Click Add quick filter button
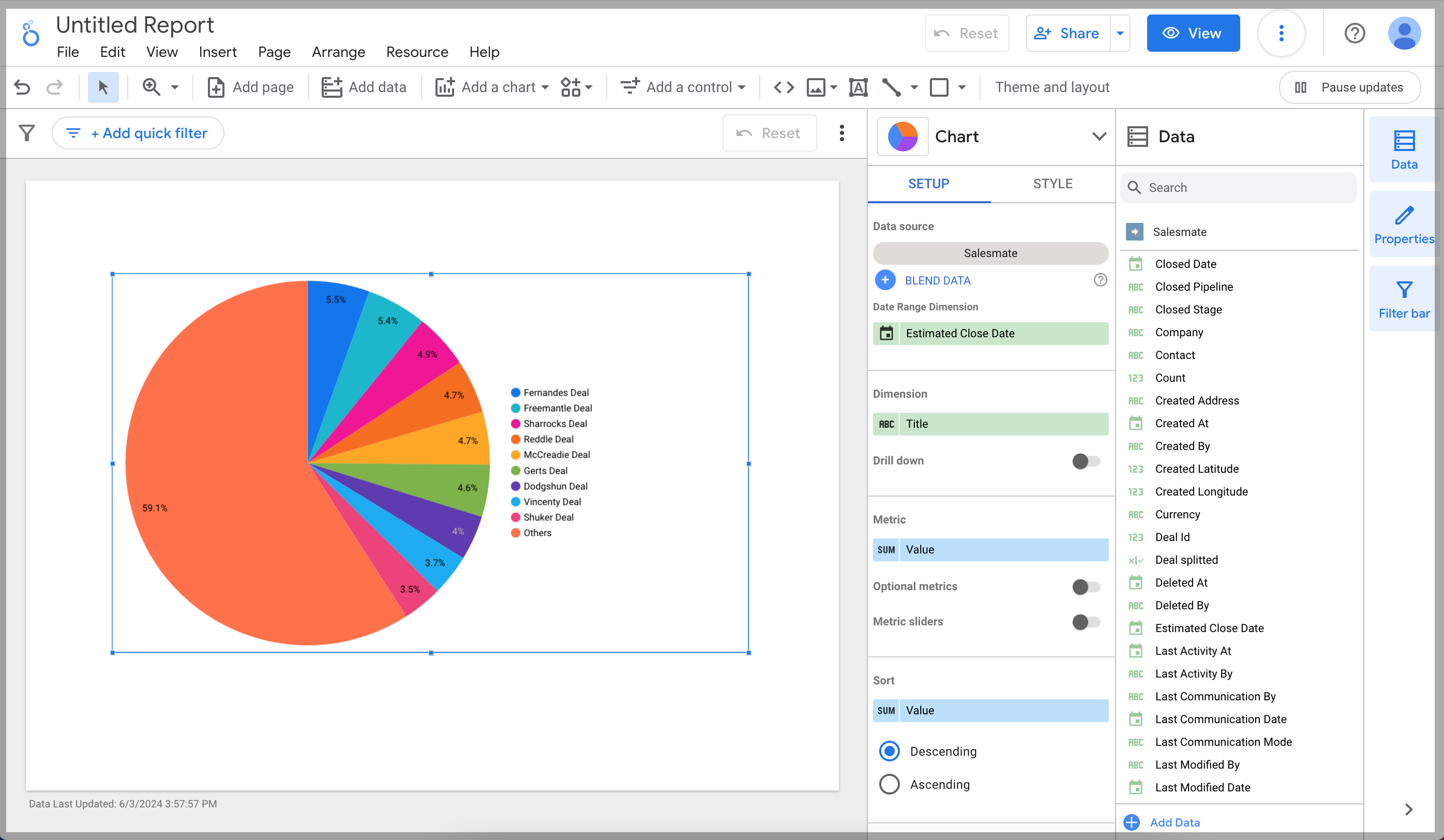1444x840 pixels. [x=138, y=133]
